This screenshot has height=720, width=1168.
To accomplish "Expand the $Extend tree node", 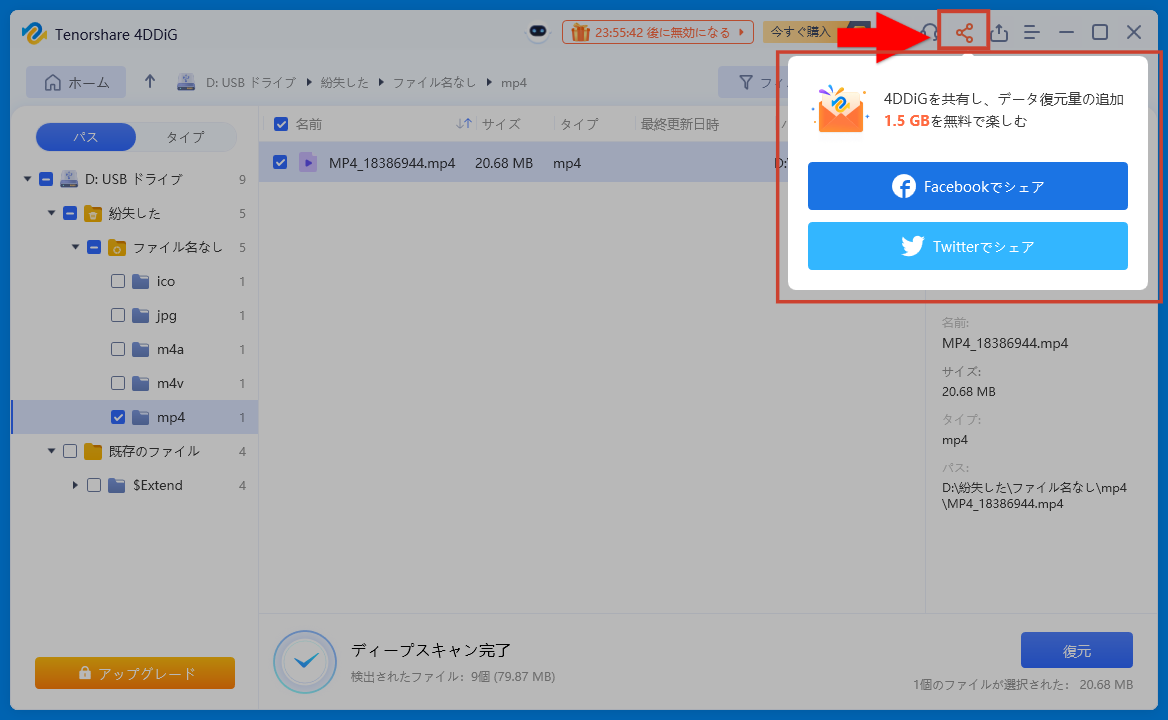I will click(75, 485).
